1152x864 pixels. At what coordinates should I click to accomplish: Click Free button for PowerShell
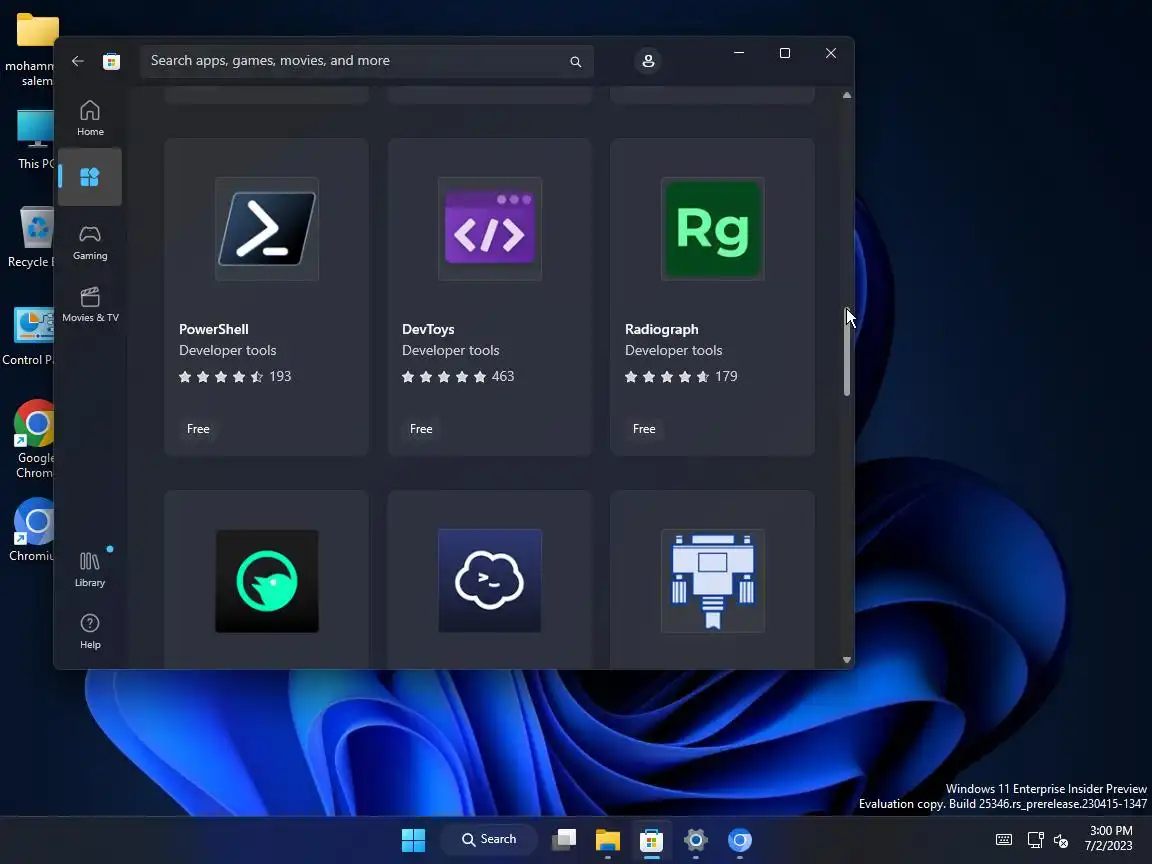(x=198, y=428)
